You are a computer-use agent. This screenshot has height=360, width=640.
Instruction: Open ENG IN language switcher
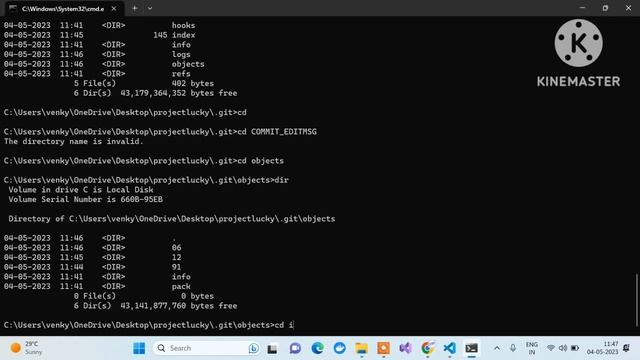(531, 348)
